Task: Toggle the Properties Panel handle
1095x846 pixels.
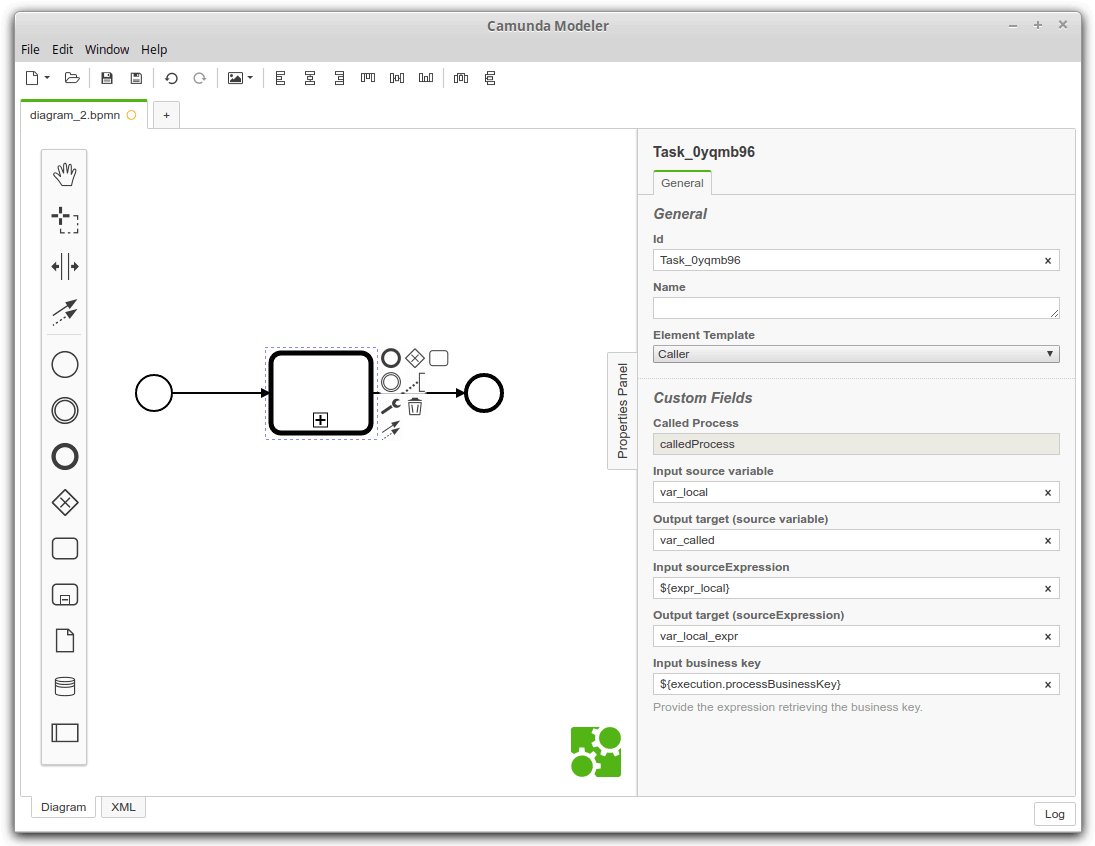Action: (622, 411)
